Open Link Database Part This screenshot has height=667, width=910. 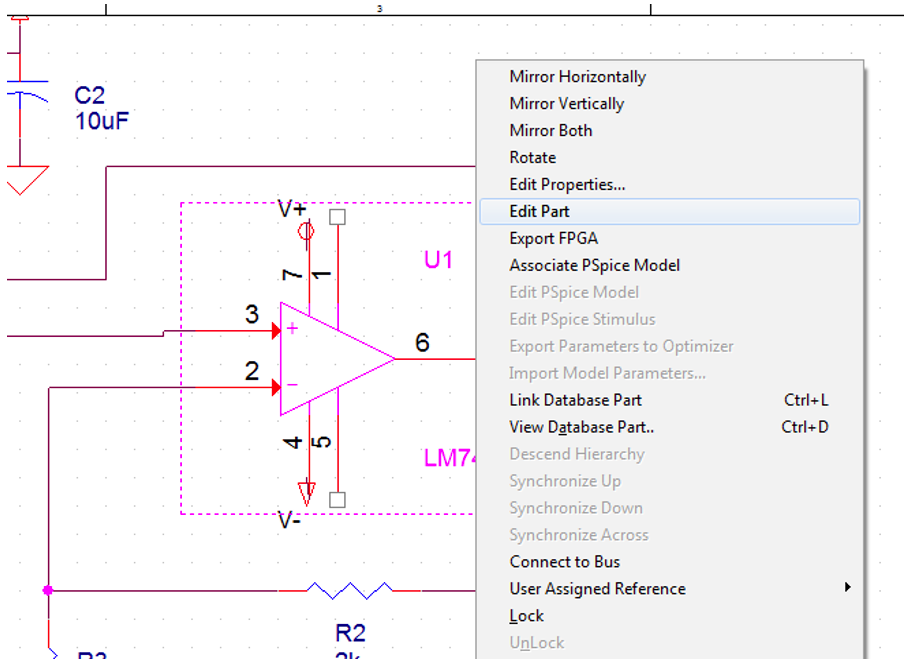coord(575,400)
